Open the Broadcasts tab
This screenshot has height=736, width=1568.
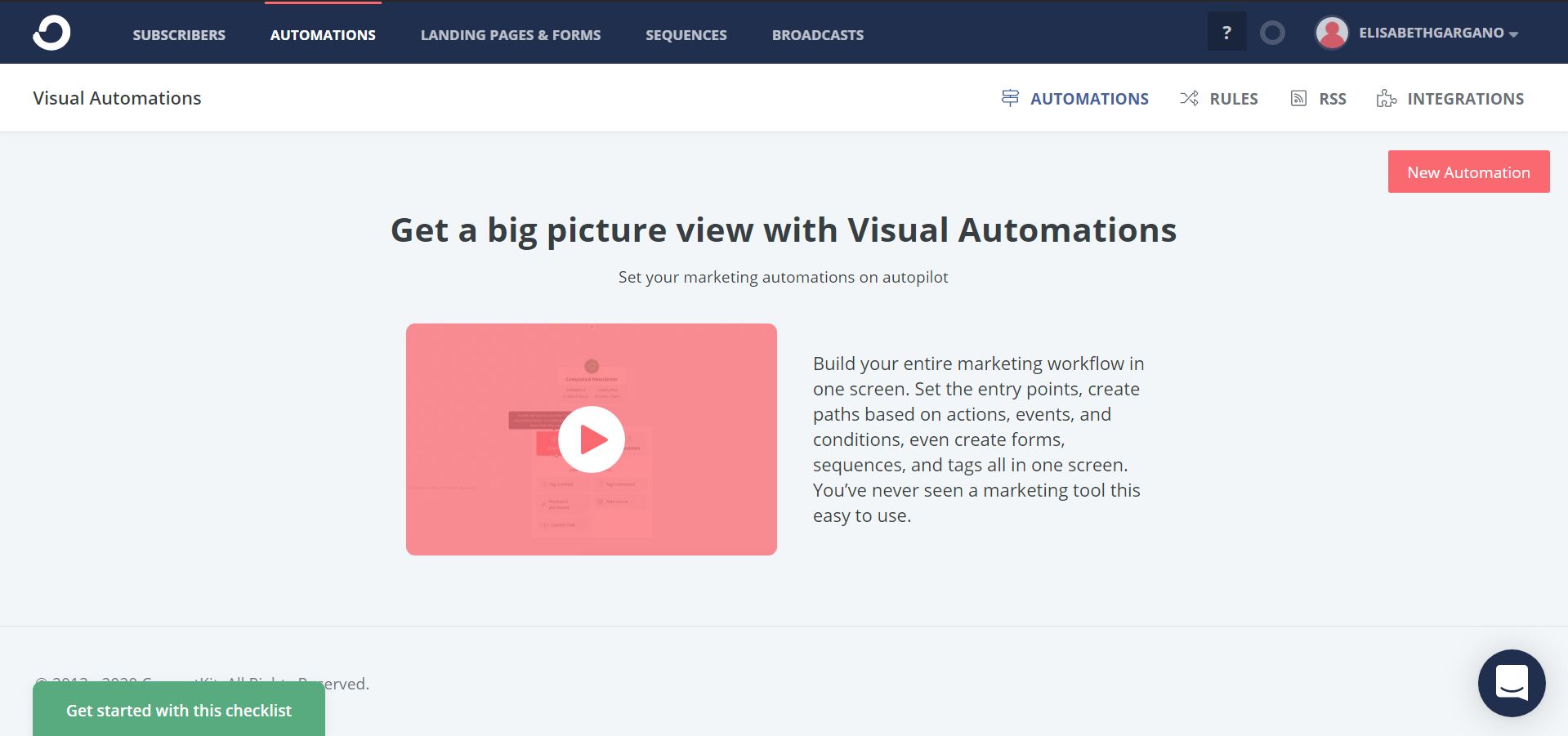coord(818,35)
